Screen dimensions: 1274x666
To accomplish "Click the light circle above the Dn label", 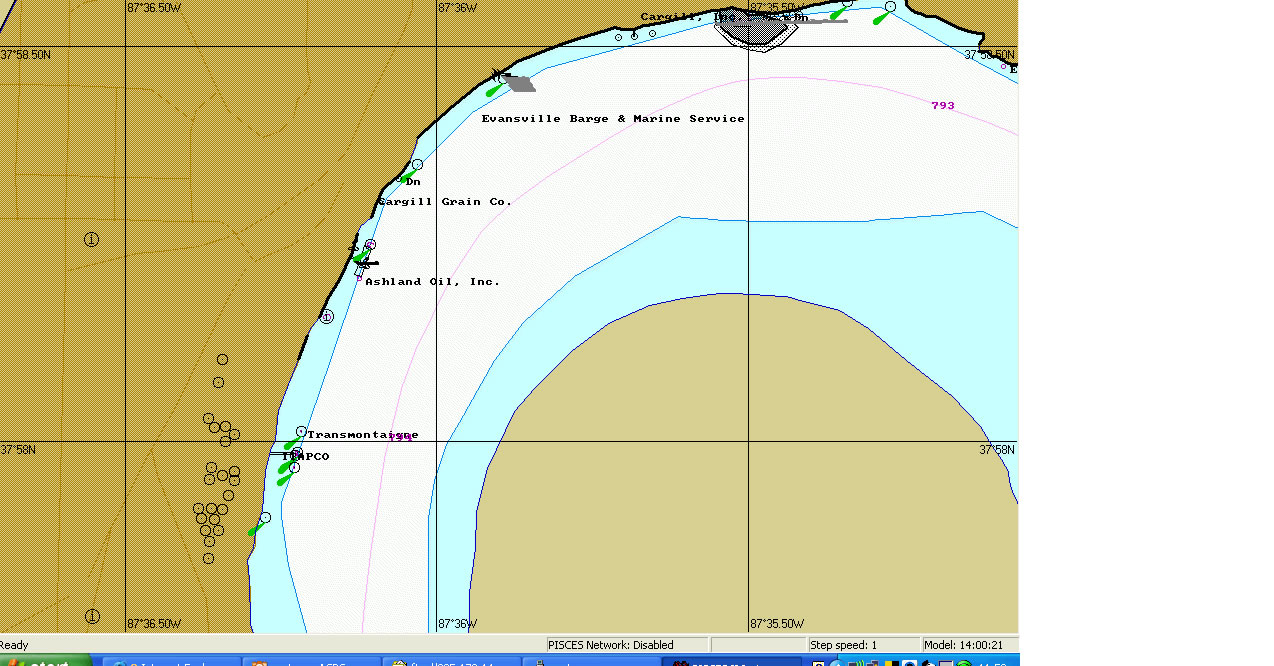I will [x=417, y=164].
